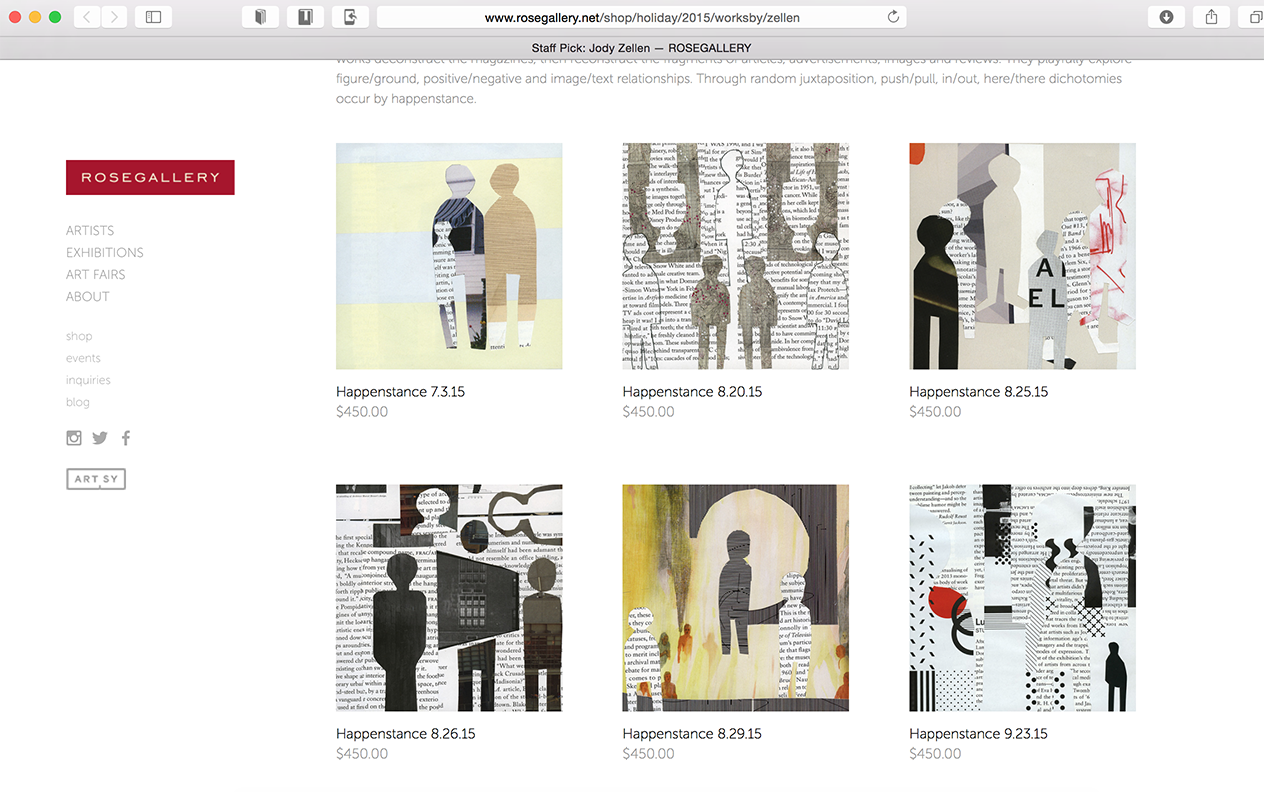The image size is (1264, 792).
Task: Show all tabs overview button
Action: (1254, 17)
